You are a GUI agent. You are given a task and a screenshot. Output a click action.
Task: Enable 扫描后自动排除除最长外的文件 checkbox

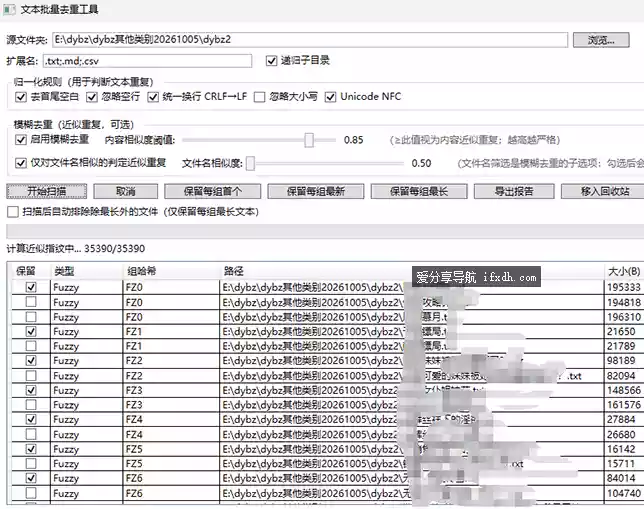(13, 212)
